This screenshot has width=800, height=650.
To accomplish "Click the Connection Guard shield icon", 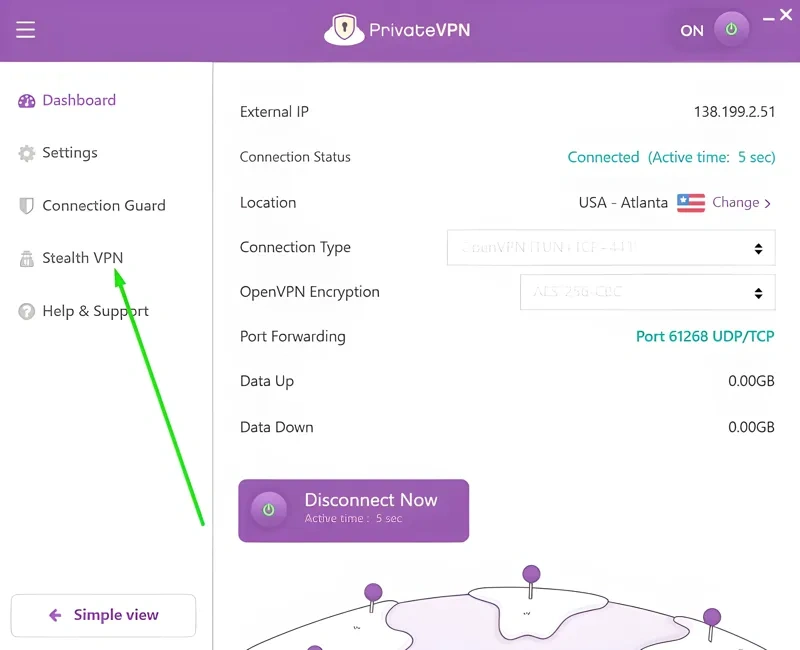I will [26, 206].
